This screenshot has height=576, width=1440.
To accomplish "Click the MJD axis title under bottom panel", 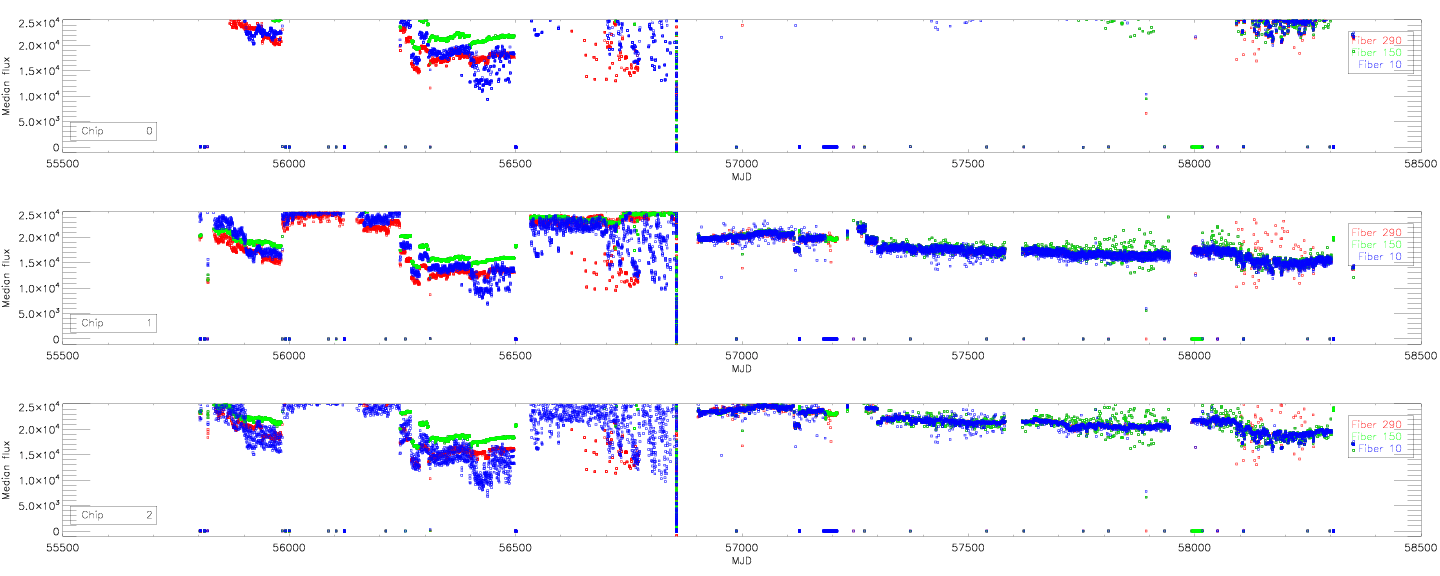I will (741, 560).
